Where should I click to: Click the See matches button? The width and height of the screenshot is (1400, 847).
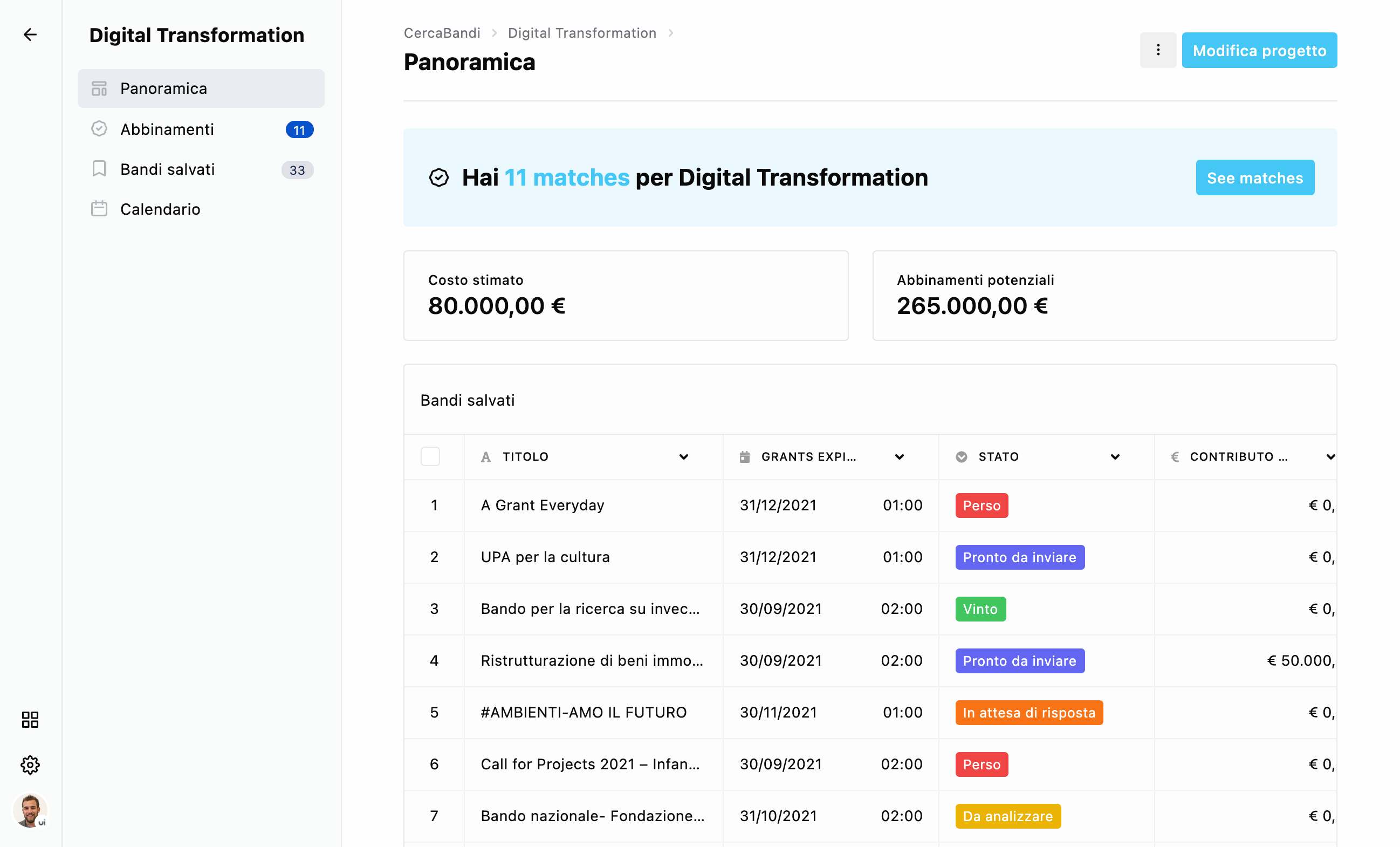(1254, 177)
